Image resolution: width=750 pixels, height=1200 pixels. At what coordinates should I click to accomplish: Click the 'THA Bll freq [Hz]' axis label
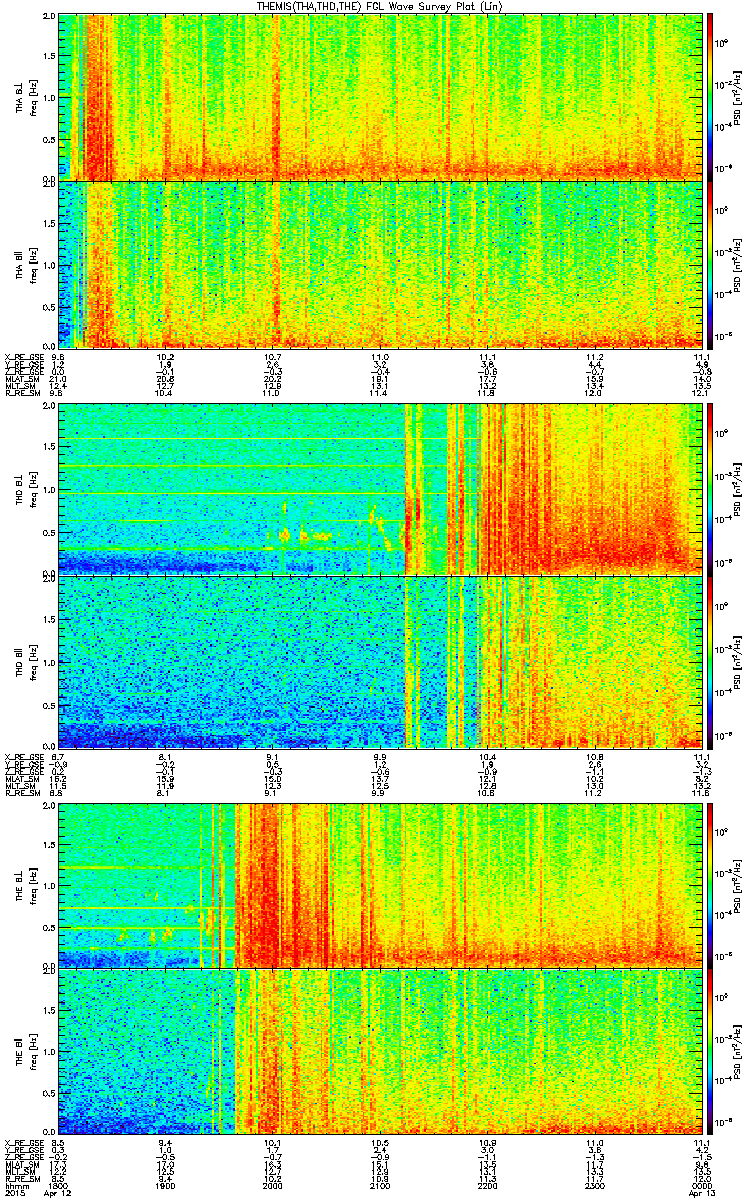click(26, 264)
